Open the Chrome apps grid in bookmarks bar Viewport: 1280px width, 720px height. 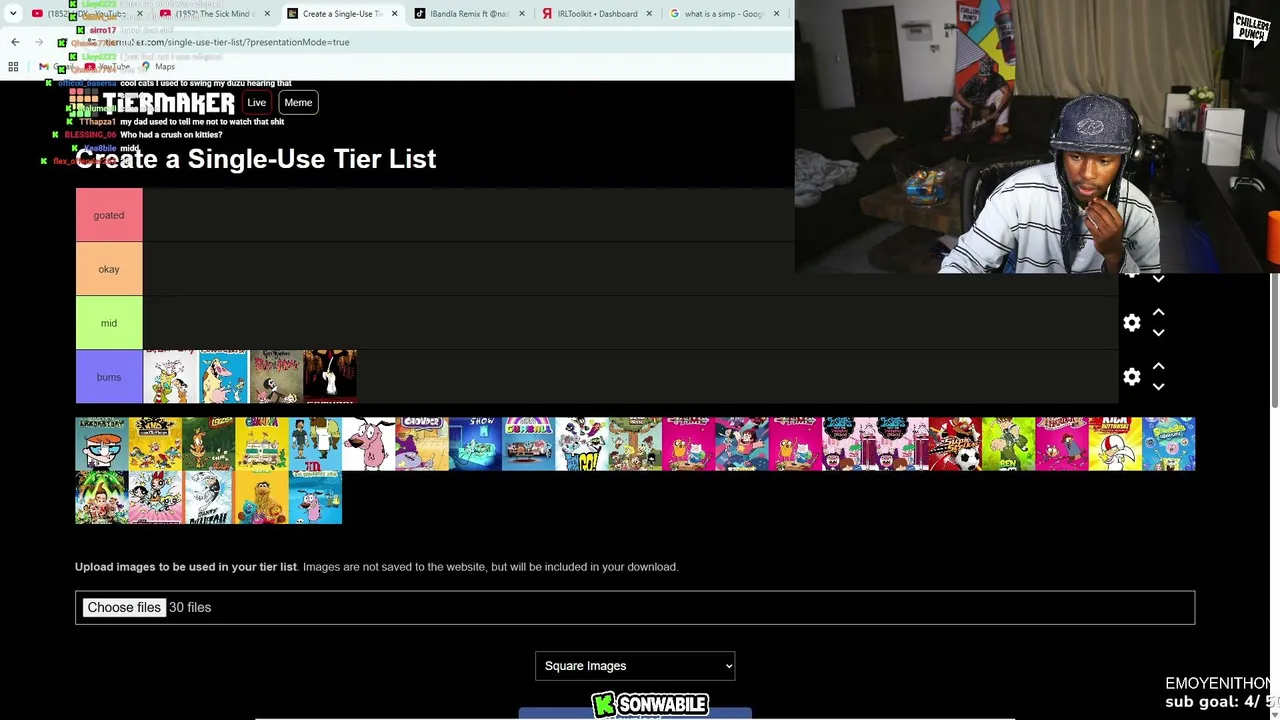click(13, 67)
